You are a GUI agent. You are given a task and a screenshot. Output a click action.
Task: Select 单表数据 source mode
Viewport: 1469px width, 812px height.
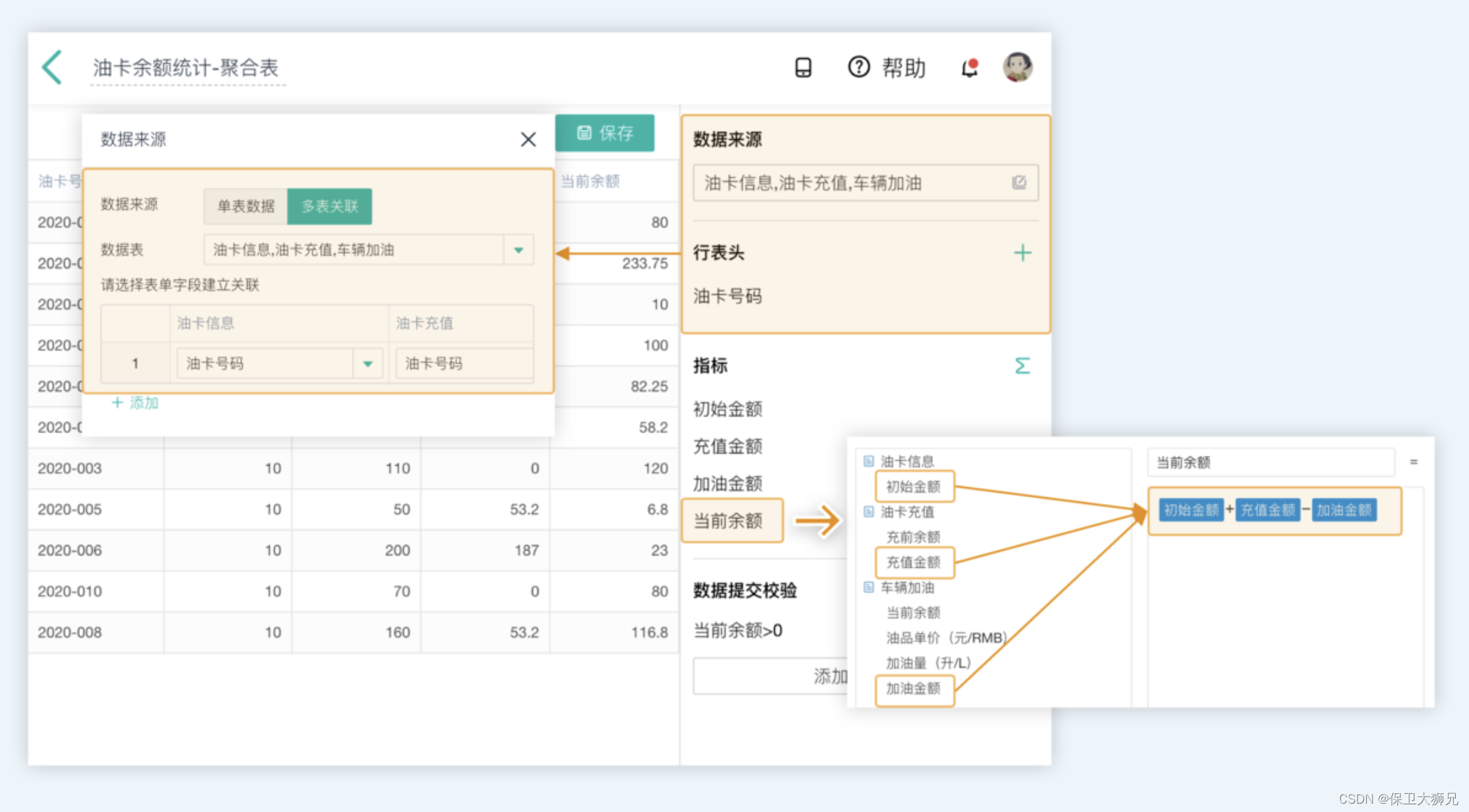pos(246,206)
